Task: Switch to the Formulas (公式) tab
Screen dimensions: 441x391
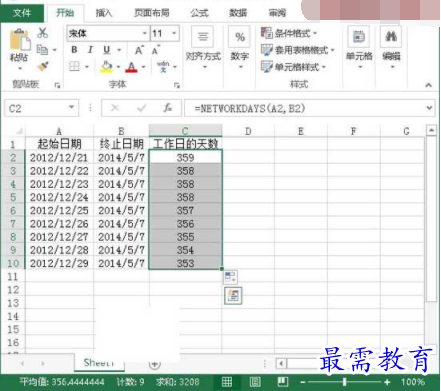Action: [199, 13]
